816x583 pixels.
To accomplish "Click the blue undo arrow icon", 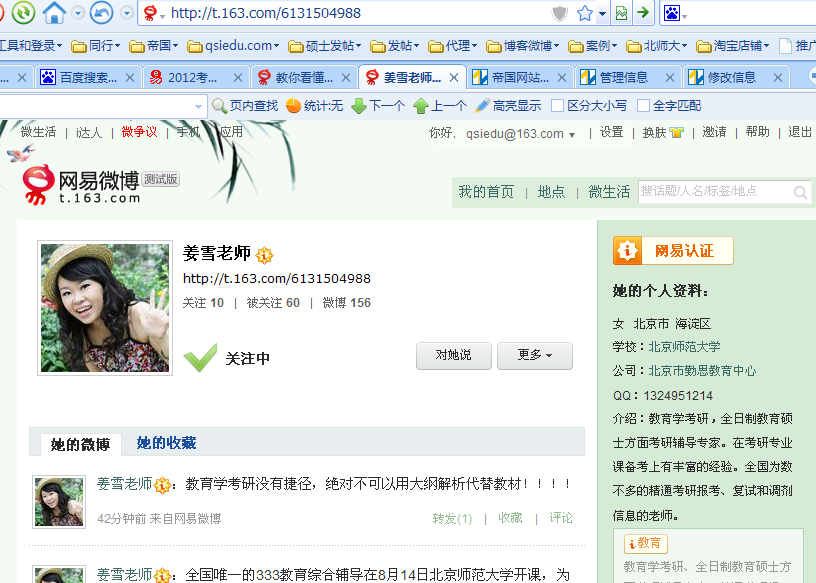I will tap(101, 12).
